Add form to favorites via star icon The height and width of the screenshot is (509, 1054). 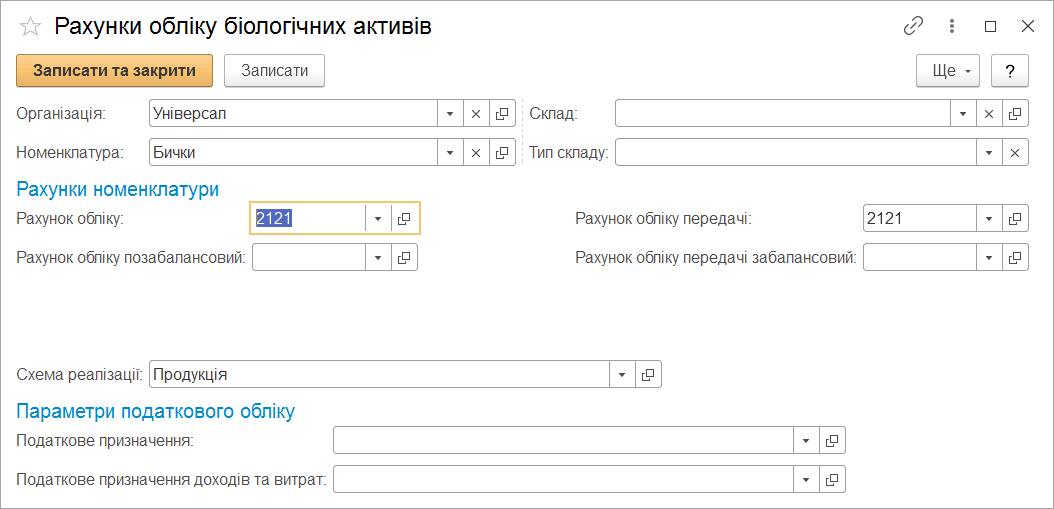[29, 26]
